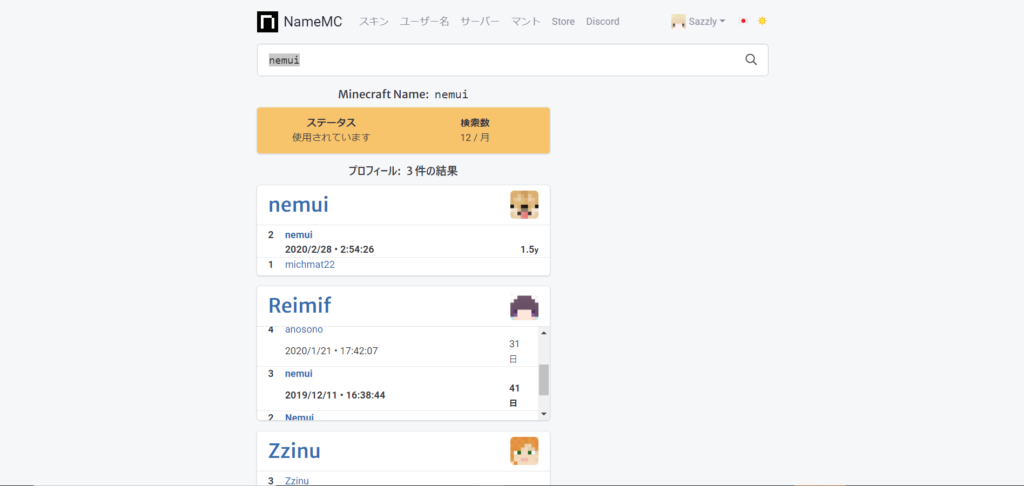
Task: Click Zzinu's orange-haired skin head
Action: click(x=524, y=451)
